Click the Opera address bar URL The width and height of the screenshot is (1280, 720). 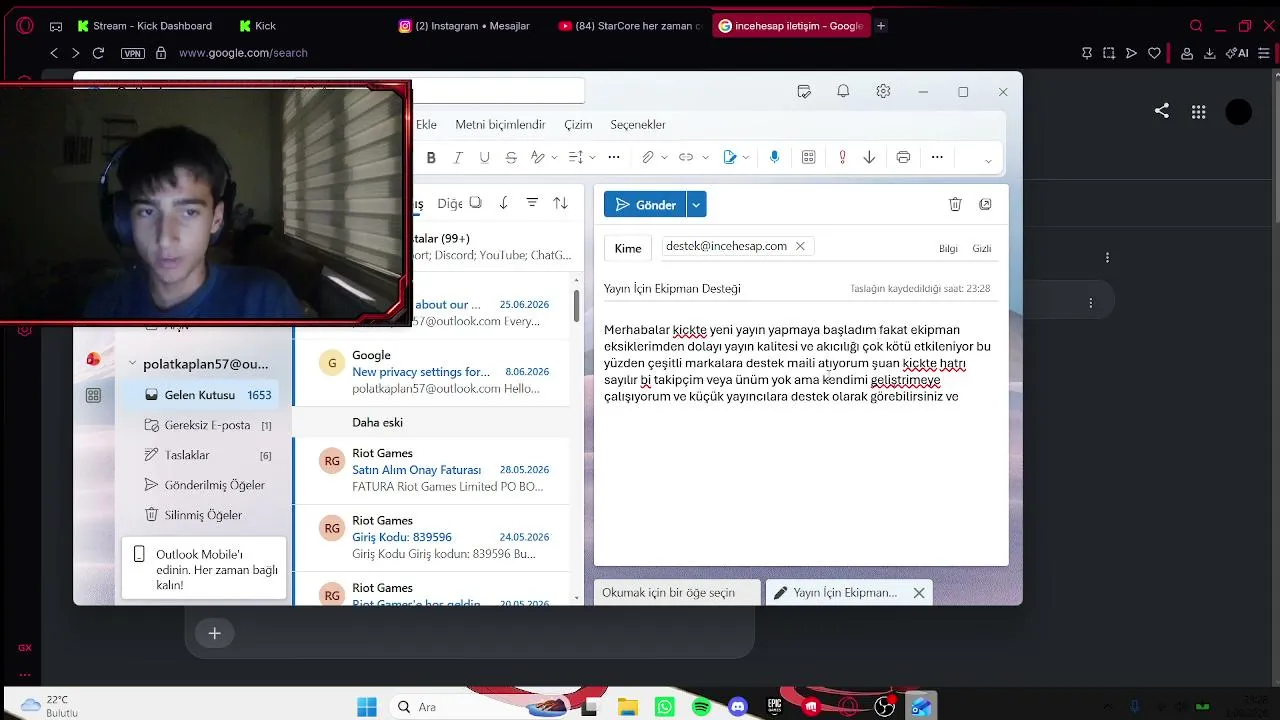(x=243, y=53)
